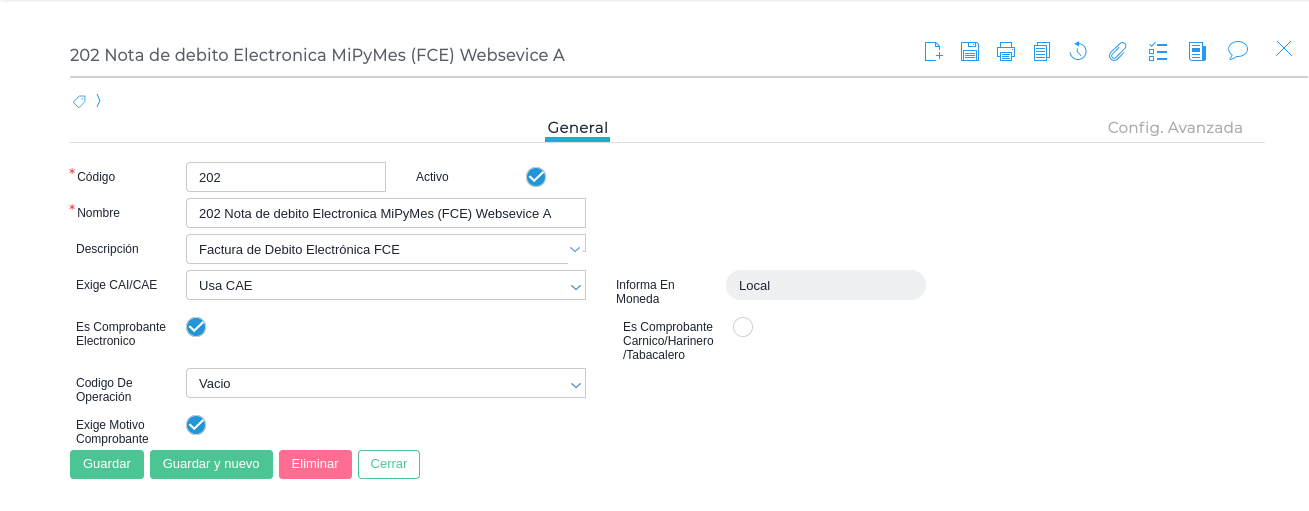Image resolution: width=1309 pixels, height=511 pixels.
Task: Expand the Descripción dropdown
Action: coord(575,249)
